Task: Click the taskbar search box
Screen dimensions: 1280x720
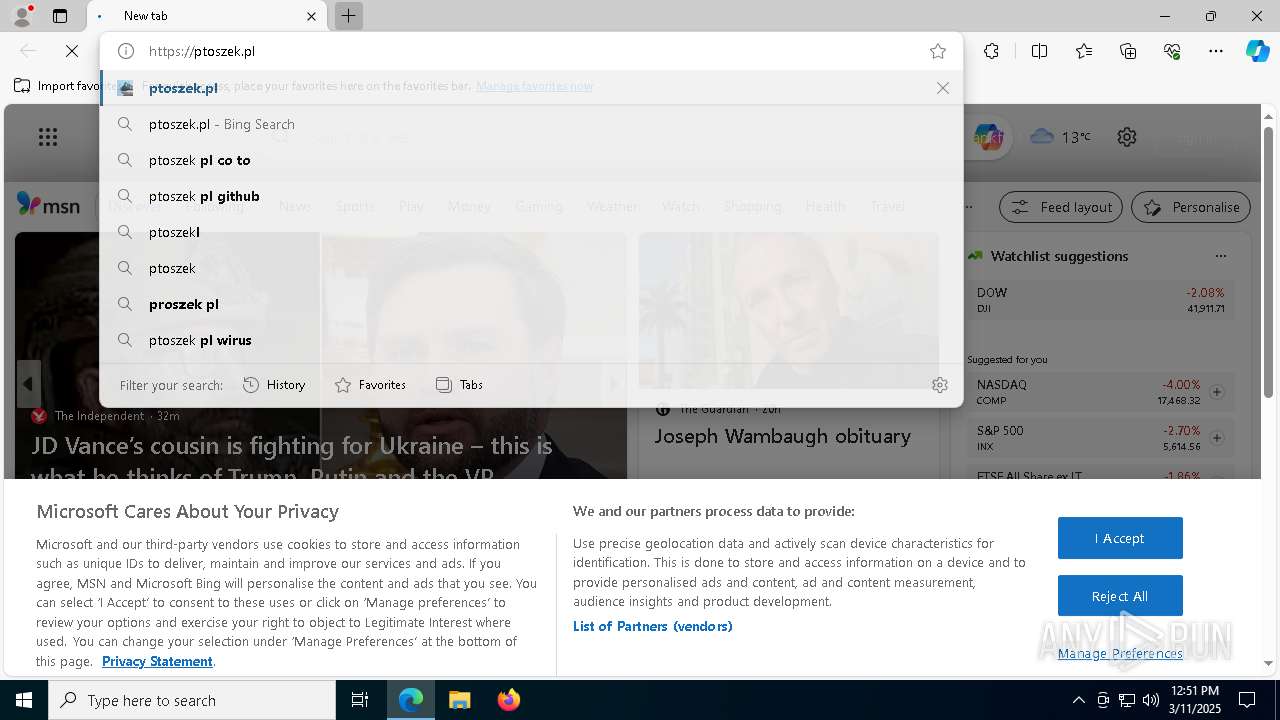Action: click(192, 700)
